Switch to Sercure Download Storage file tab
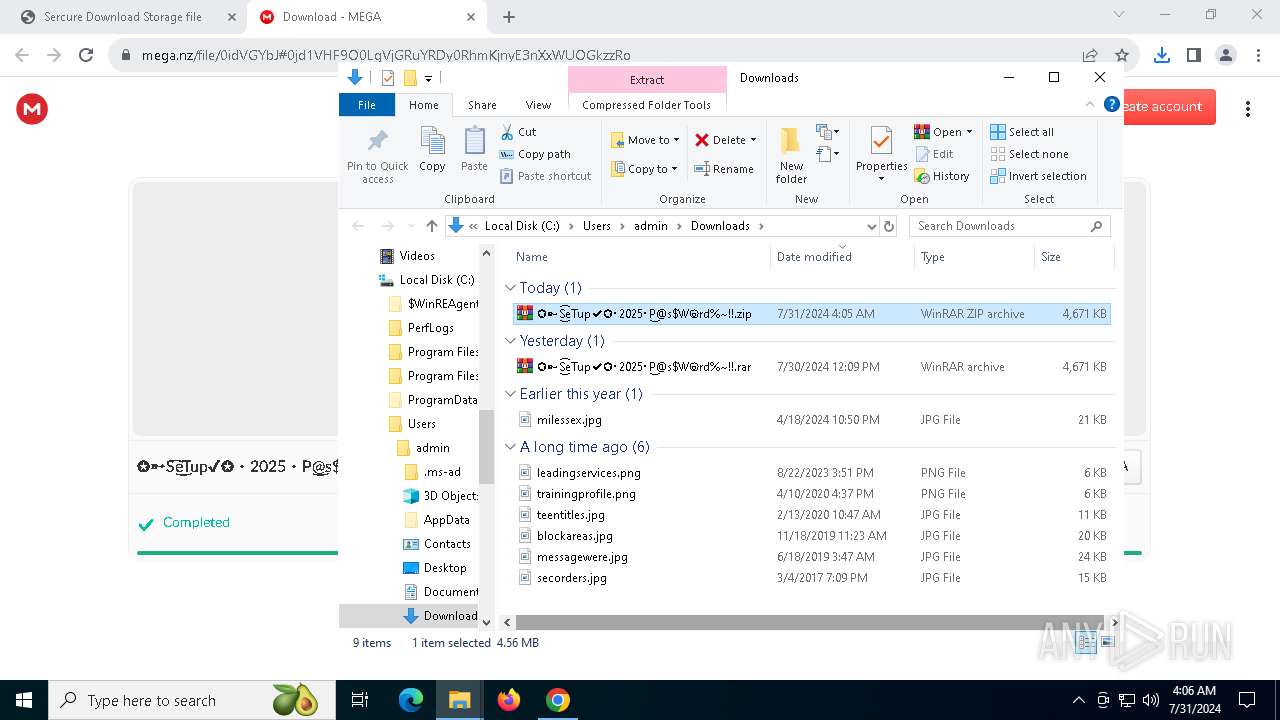The width and height of the screenshot is (1280, 720). [122, 17]
